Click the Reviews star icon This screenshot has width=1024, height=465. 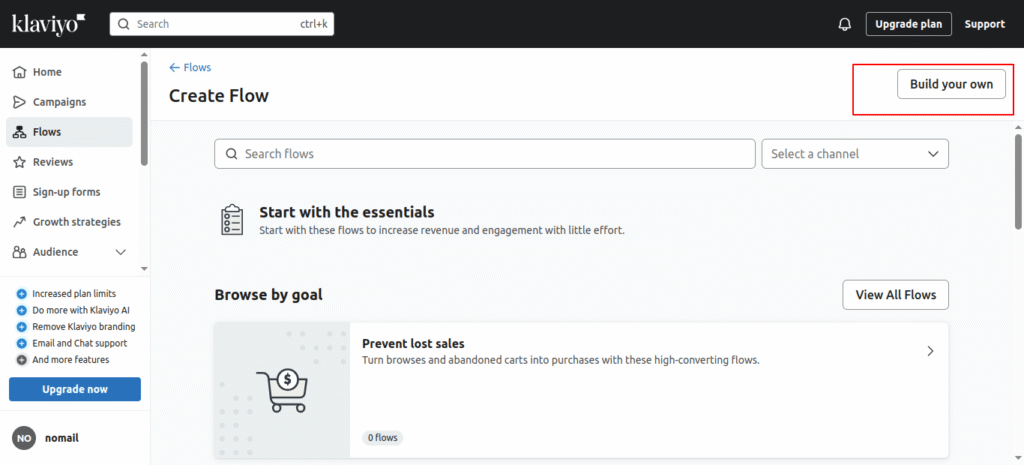point(20,162)
